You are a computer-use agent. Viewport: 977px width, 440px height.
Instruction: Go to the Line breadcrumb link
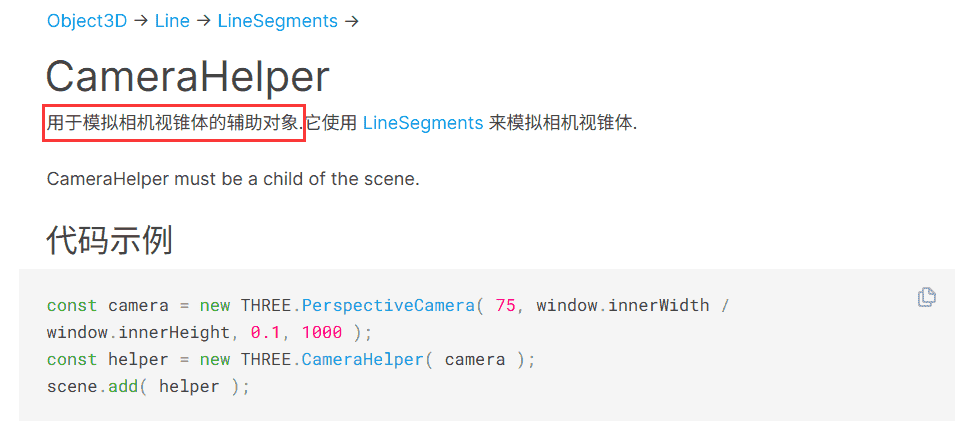(172, 21)
